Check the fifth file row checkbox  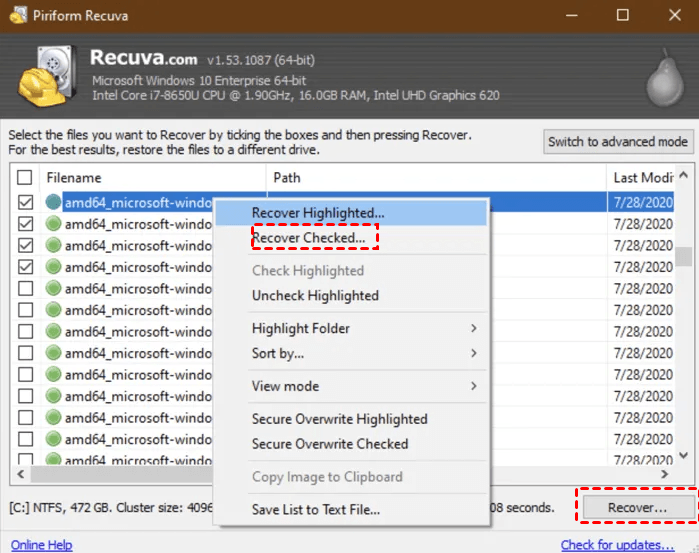click(25, 288)
